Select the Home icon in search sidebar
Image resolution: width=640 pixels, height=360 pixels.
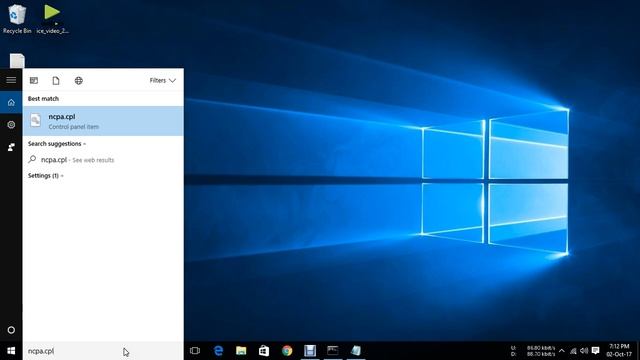pyautogui.click(x=11, y=102)
